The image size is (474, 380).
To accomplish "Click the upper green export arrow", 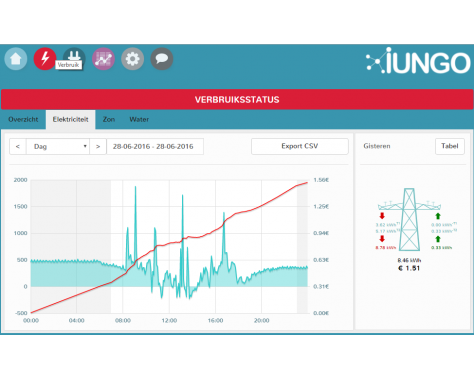I will tap(438, 216).
